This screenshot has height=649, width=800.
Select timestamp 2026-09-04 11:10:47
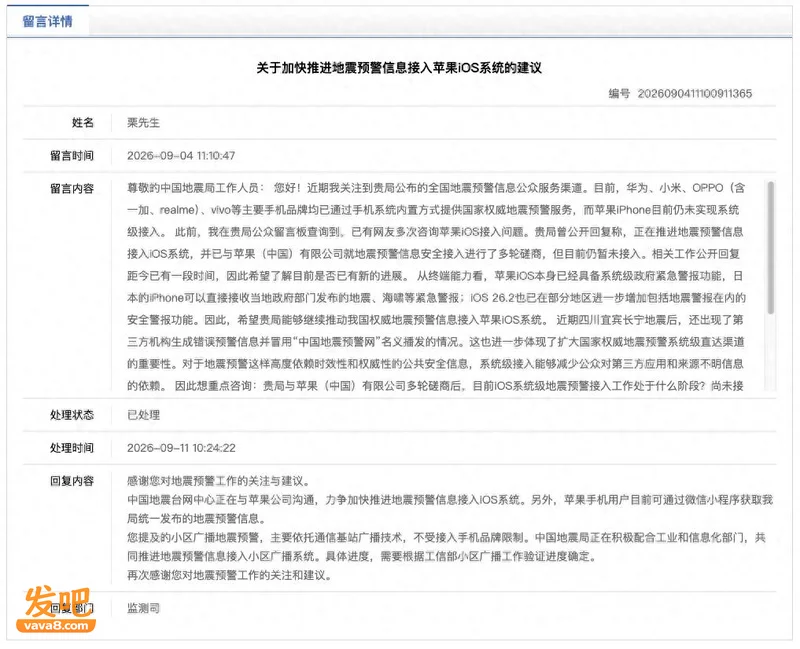[181, 156]
